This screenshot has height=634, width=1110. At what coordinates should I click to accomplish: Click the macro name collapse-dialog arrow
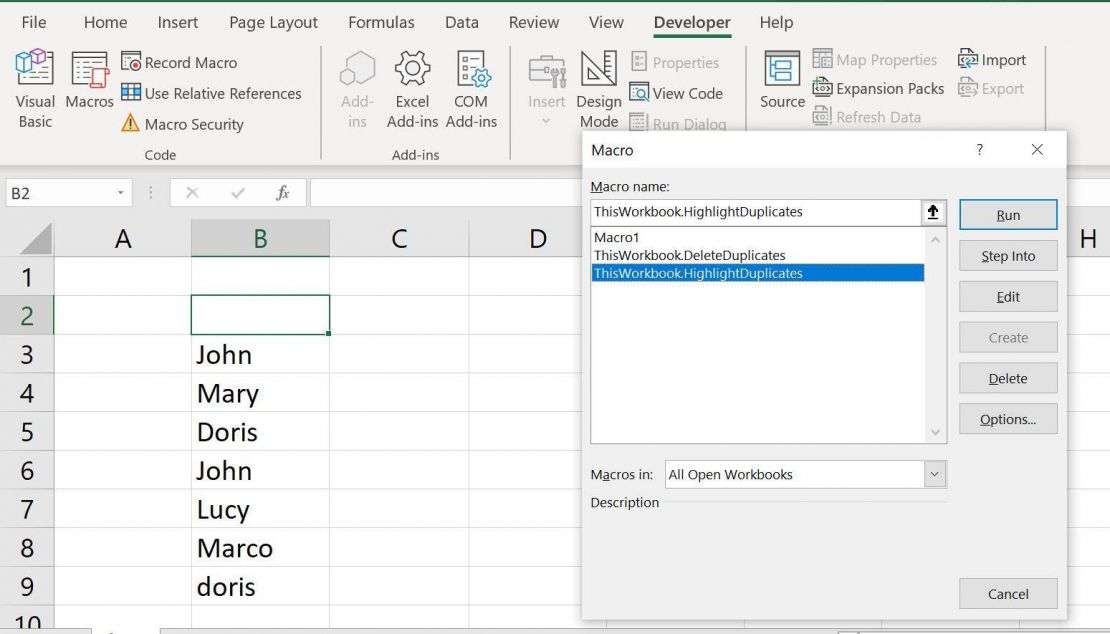click(933, 212)
